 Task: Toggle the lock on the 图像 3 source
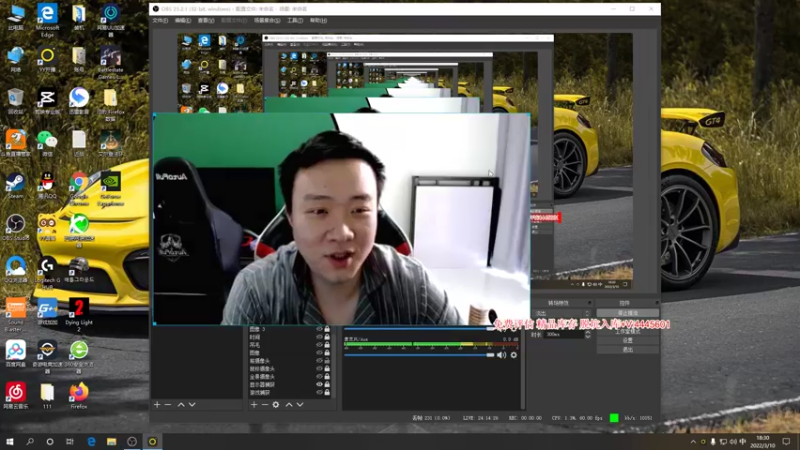coord(327,329)
